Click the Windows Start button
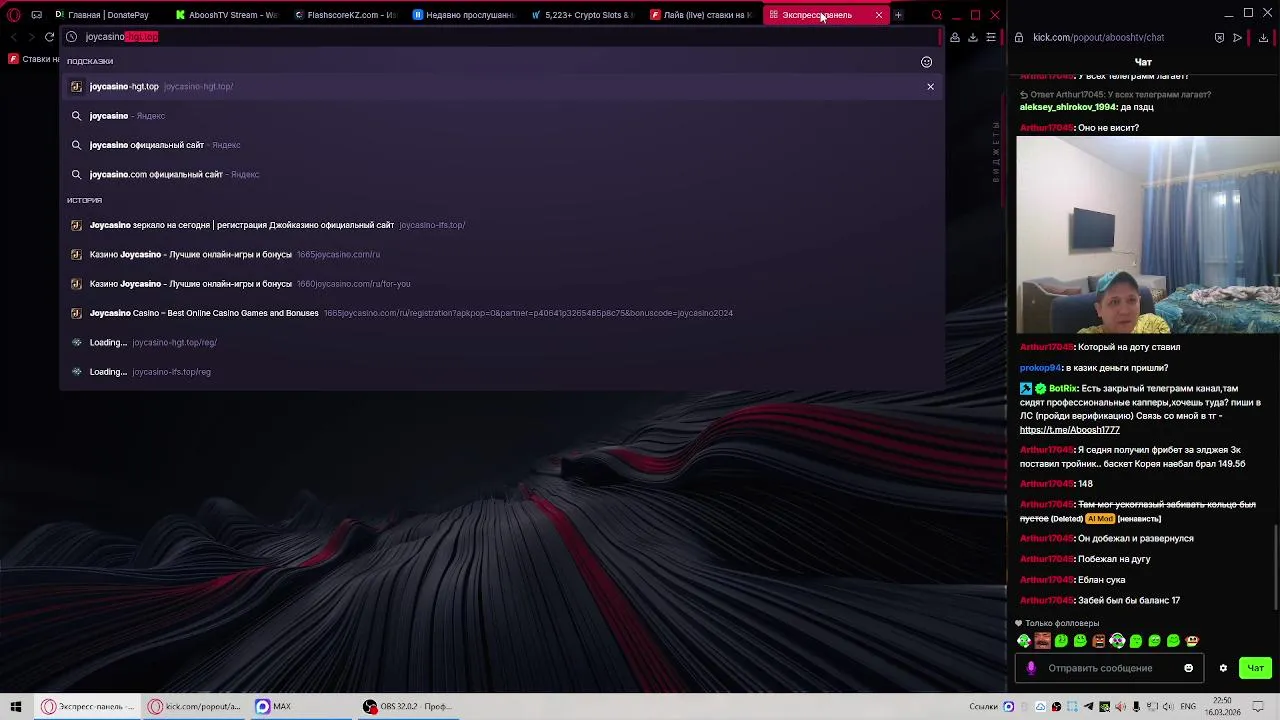1280x720 pixels. (x=16, y=706)
